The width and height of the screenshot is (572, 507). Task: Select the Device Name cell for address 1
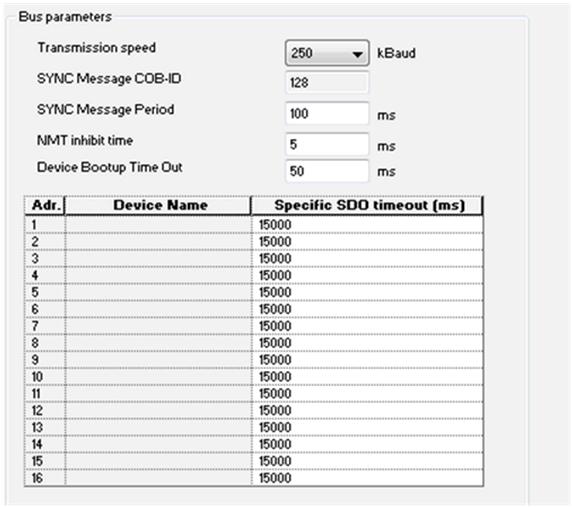click(158, 225)
